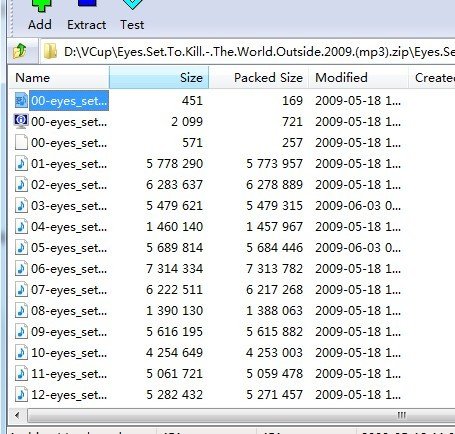Screen dimensions: 455x434
Task: Select info icon of 2 099-byte file
Action: point(21,121)
